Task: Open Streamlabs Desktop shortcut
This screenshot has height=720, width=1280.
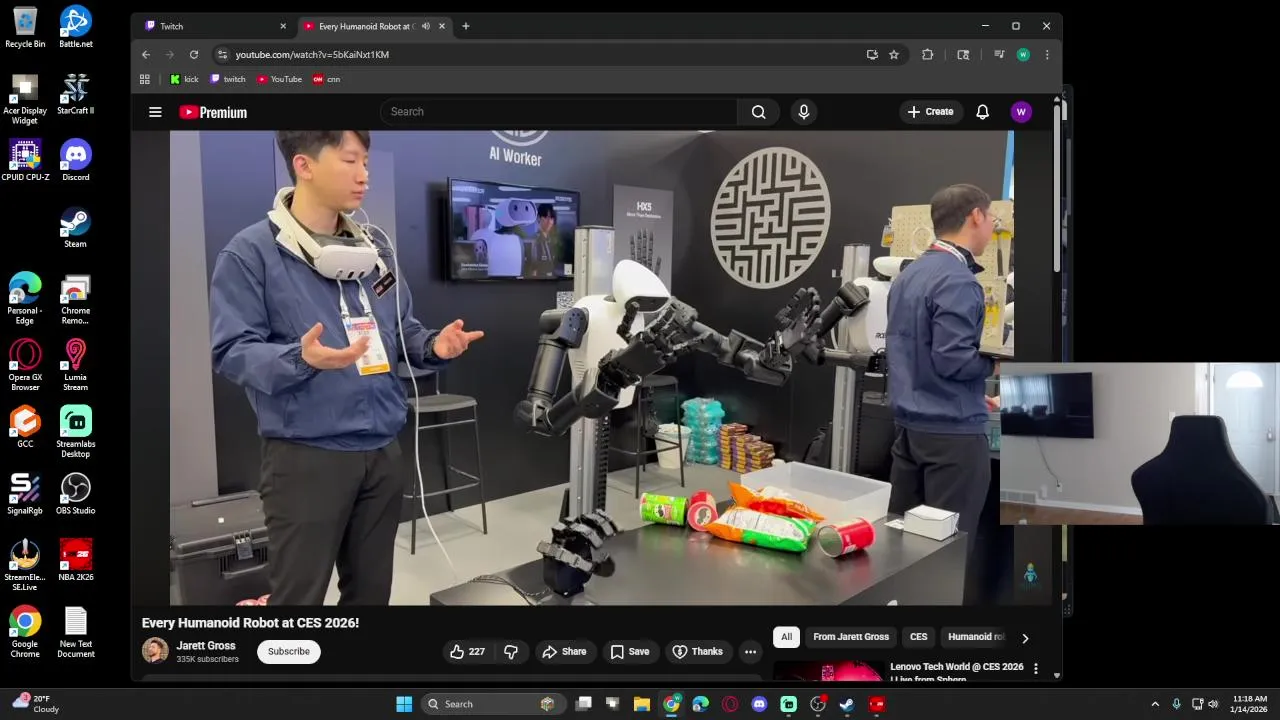Action: click(76, 432)
